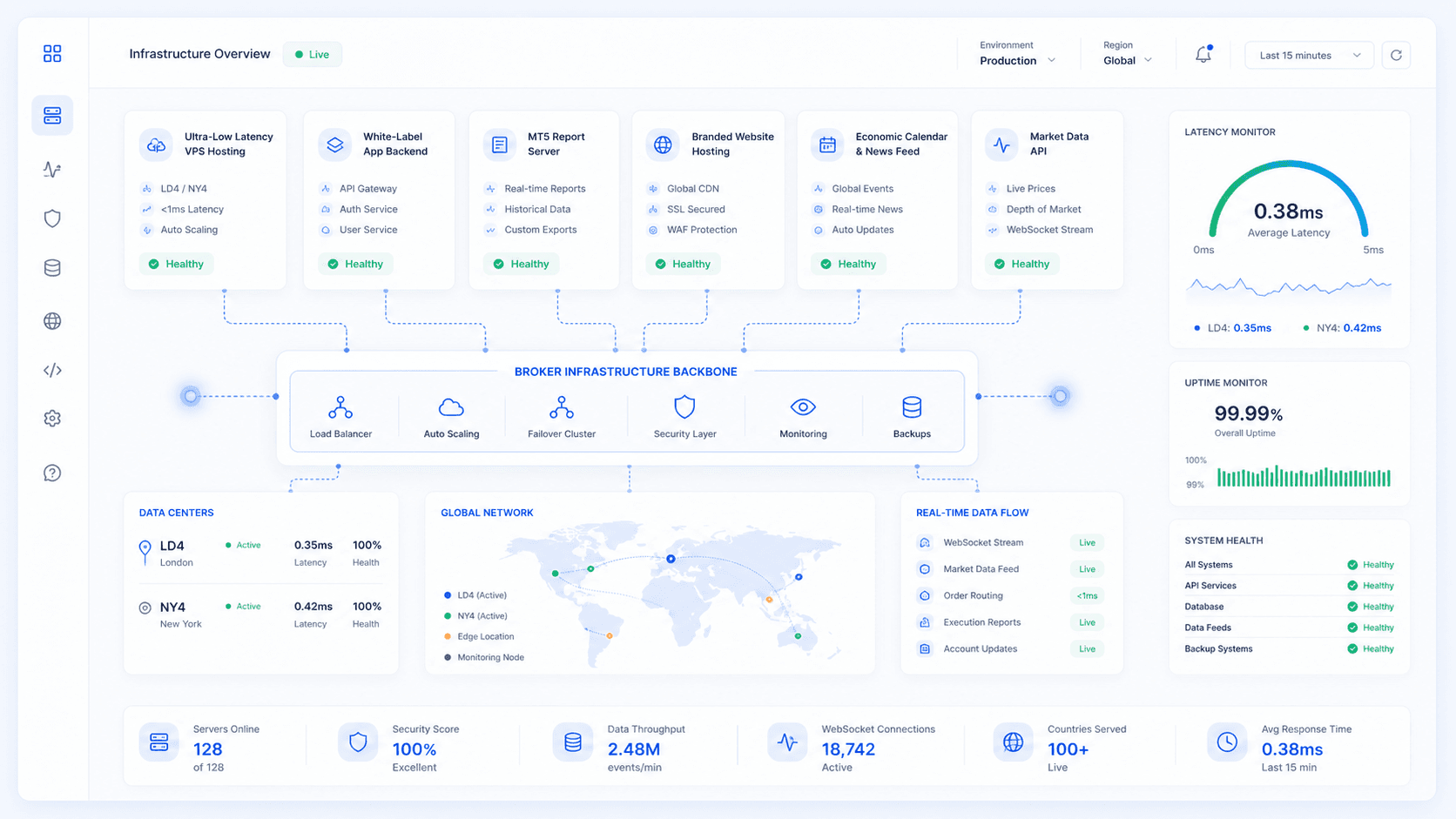Click Healthy badge on Market Data API card
The width and height of the screenshot is (1456, 819).
pos(1021,264)
